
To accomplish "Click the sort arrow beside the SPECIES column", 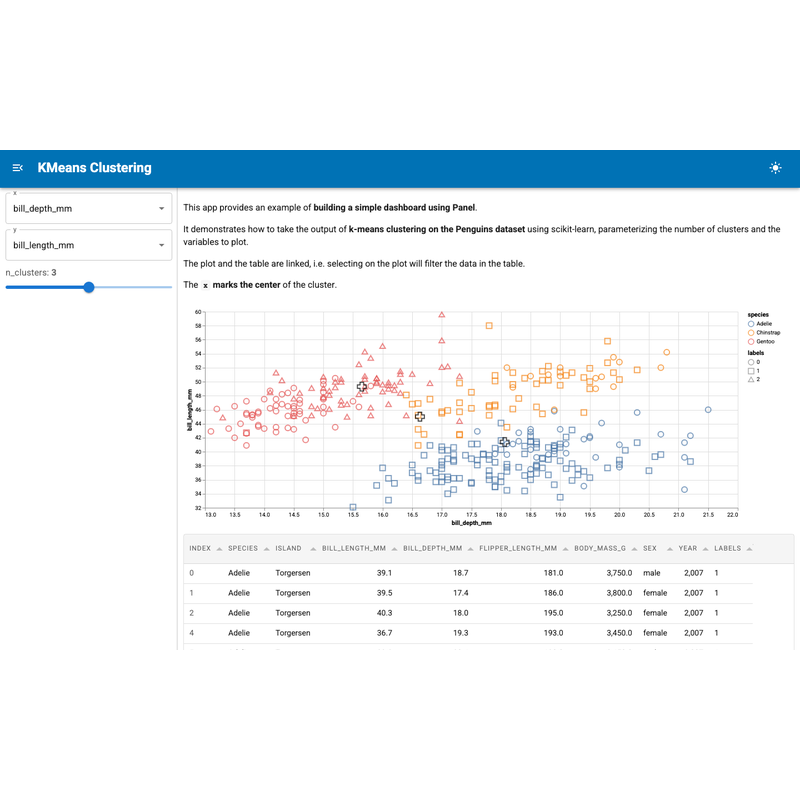I will pyautogui.click(x=266, y=549).
